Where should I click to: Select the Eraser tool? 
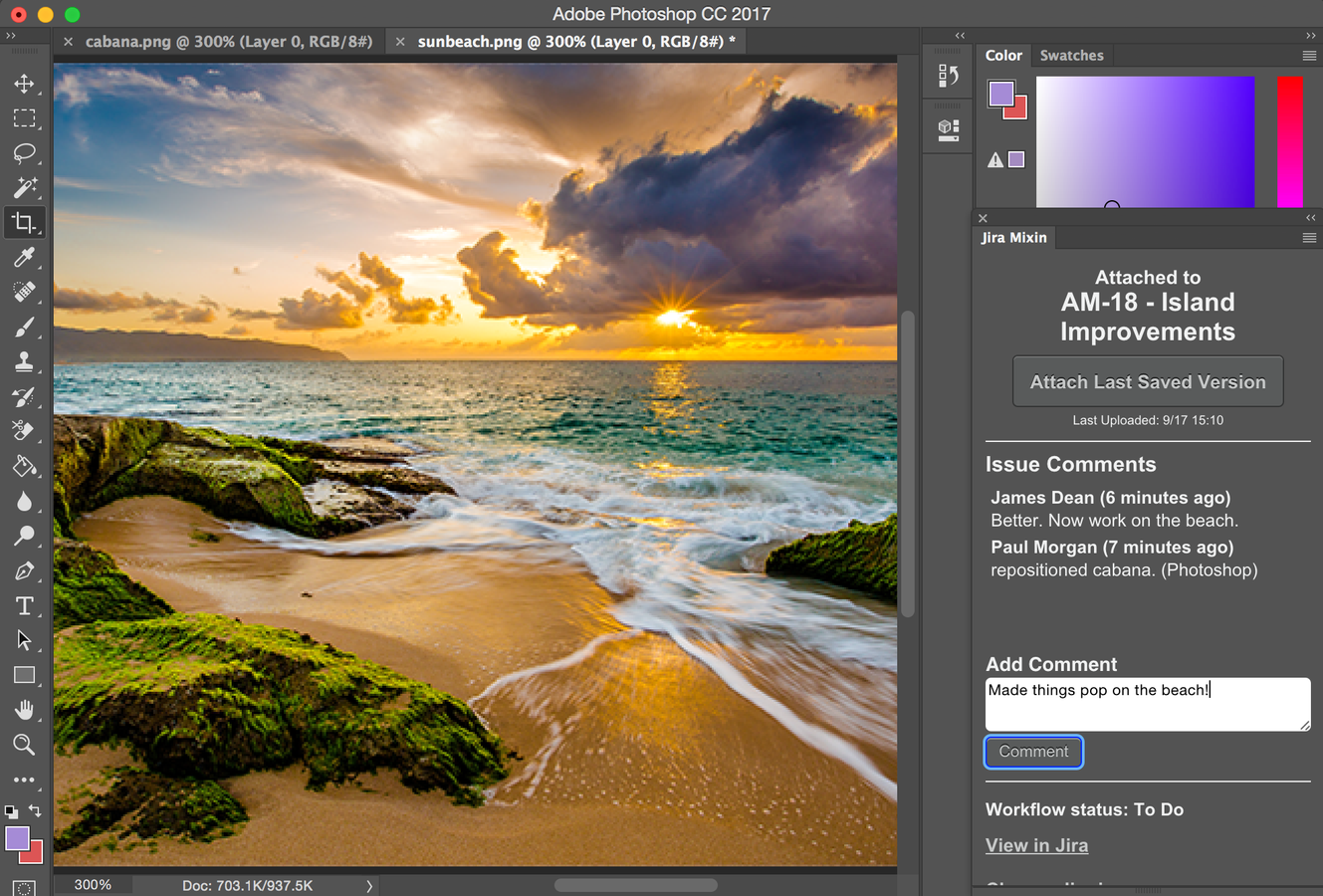[24, 431]
